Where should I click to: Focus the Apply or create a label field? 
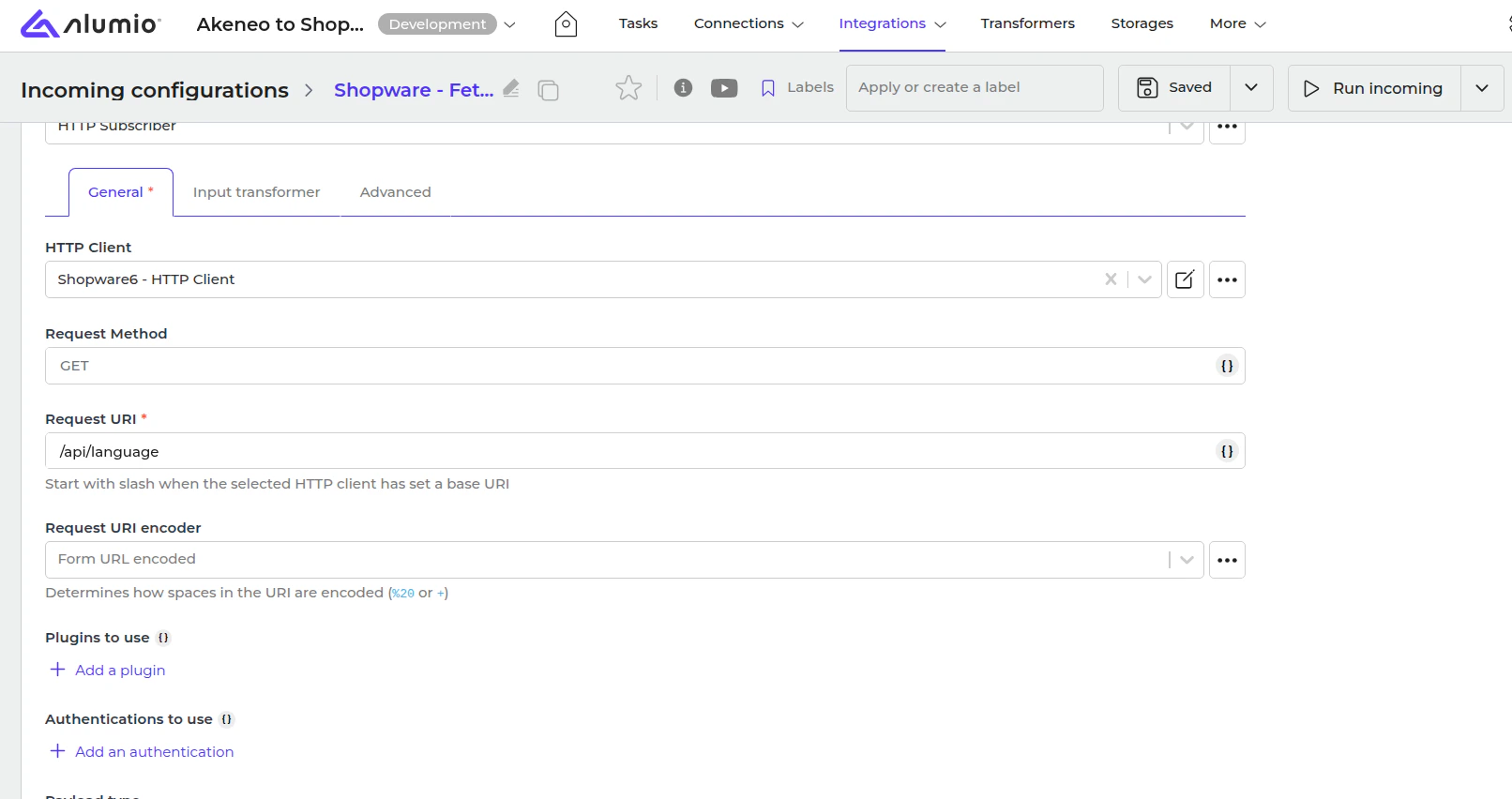[975, 88]
